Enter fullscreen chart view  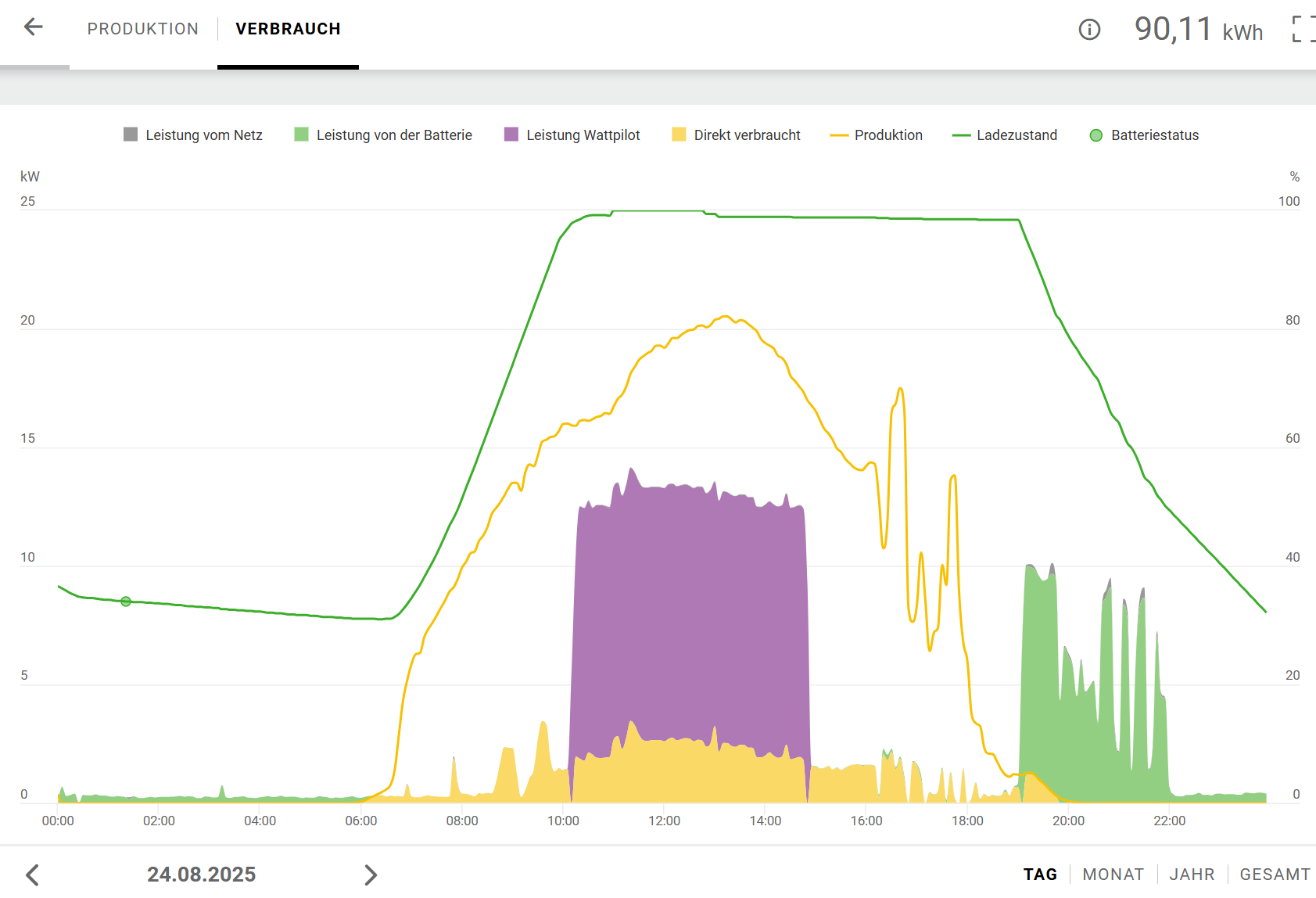click(x=1303, y=30)
